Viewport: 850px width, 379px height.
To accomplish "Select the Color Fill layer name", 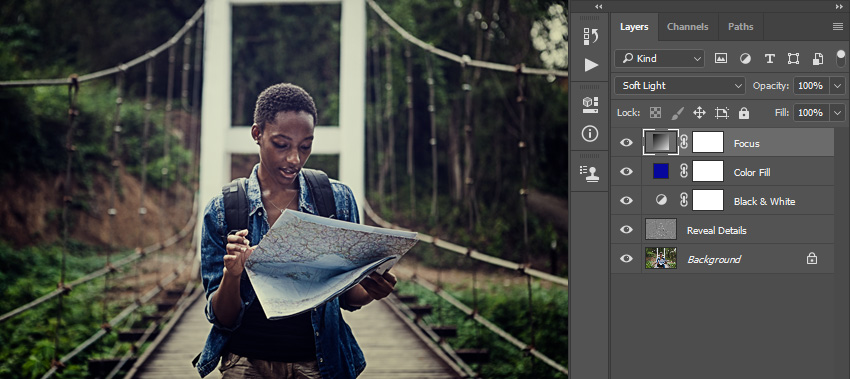I will 752,172.
